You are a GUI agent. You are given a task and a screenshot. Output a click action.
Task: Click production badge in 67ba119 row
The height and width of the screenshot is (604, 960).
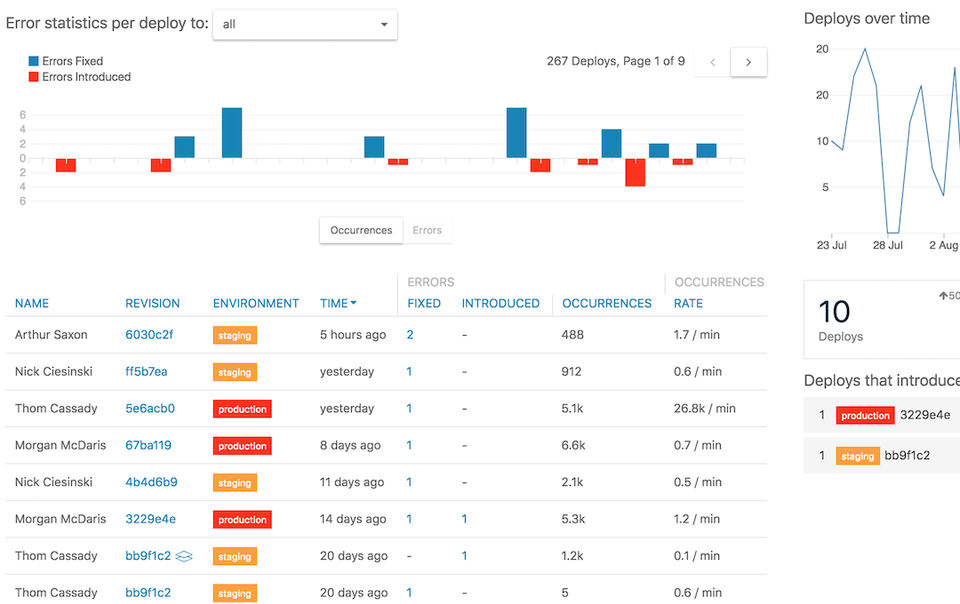242,446
